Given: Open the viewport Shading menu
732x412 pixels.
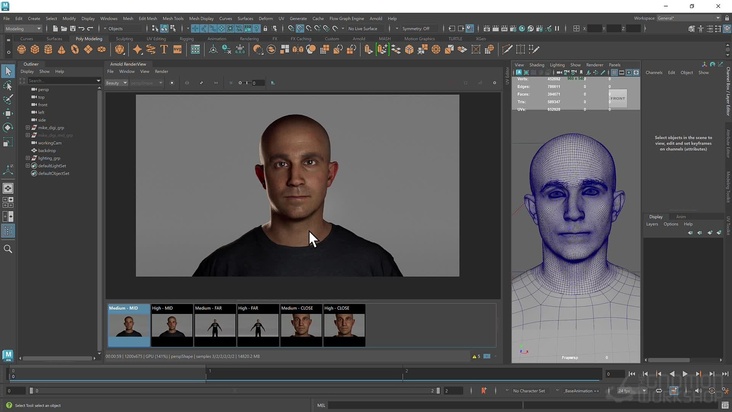Looking at the screenshot, I should coord(537,64).
